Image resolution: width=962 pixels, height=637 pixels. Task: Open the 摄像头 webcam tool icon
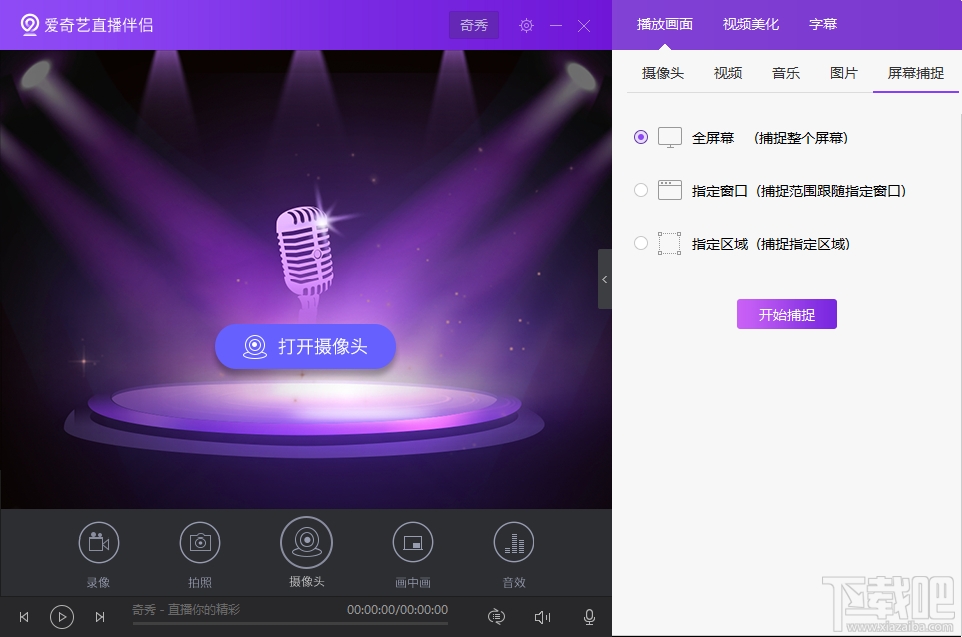pos(306,542)
